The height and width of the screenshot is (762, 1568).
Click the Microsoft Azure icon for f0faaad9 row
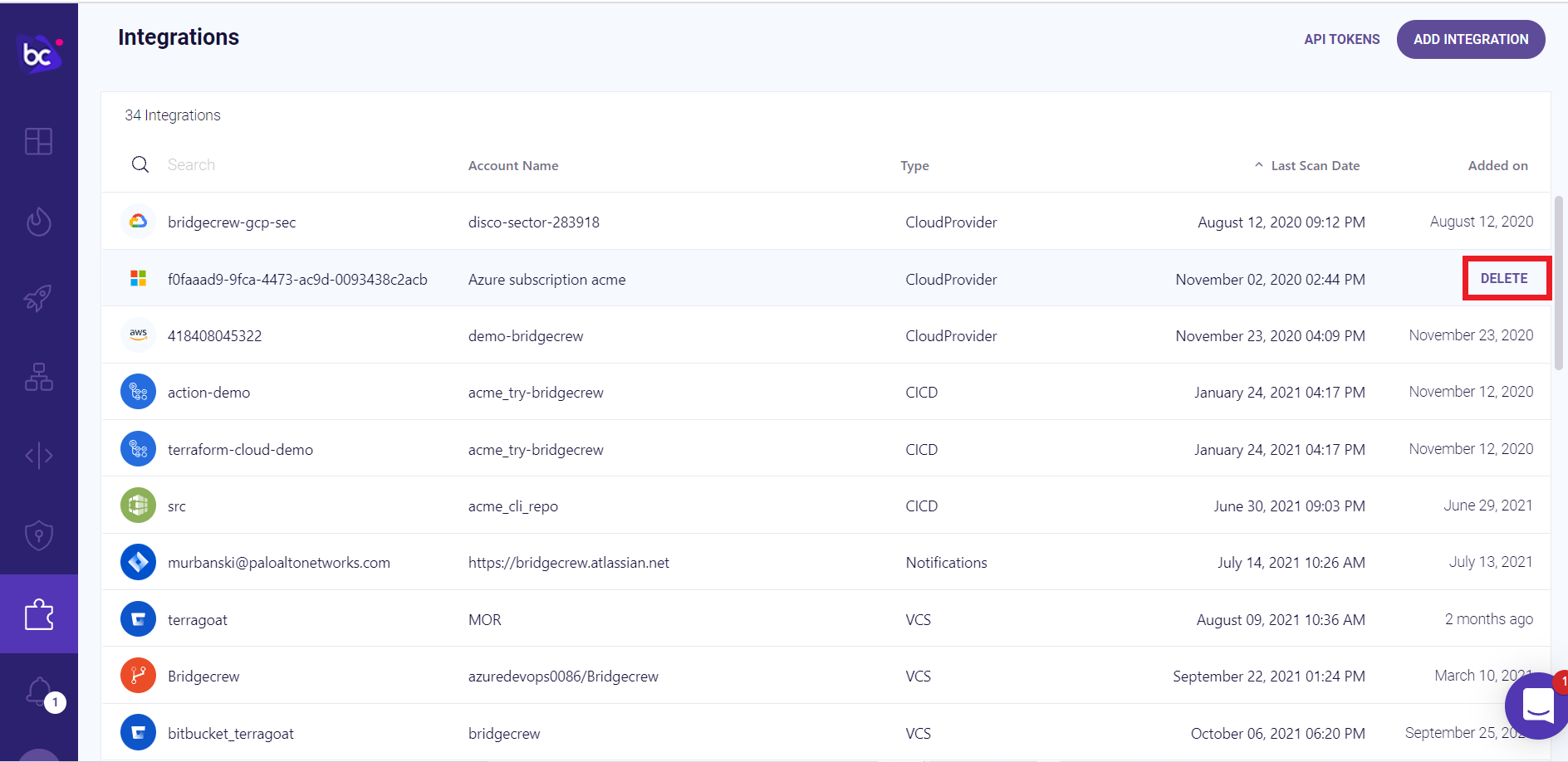tap(138, 278)
